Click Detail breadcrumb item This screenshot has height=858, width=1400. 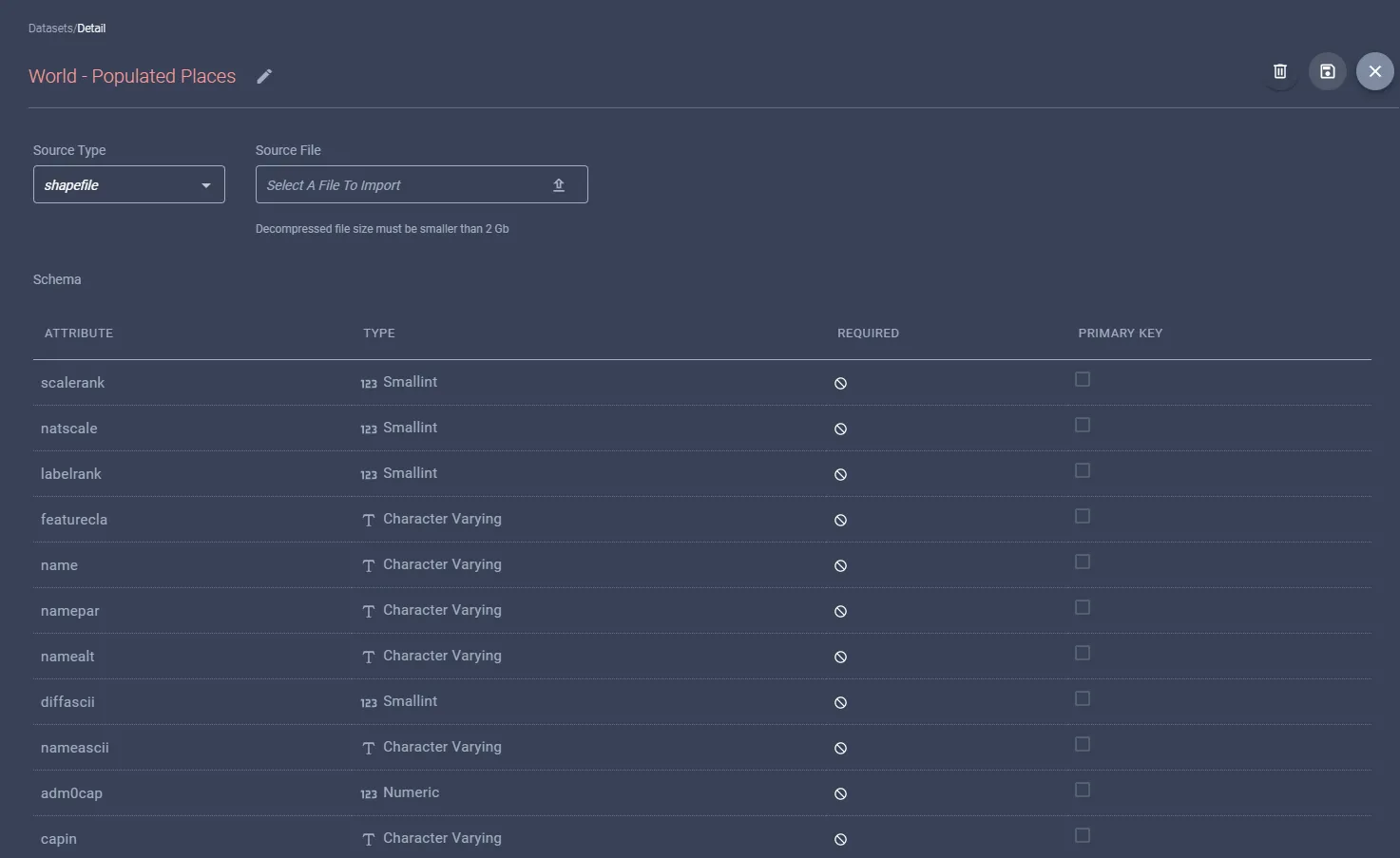(x=91, y=29)
